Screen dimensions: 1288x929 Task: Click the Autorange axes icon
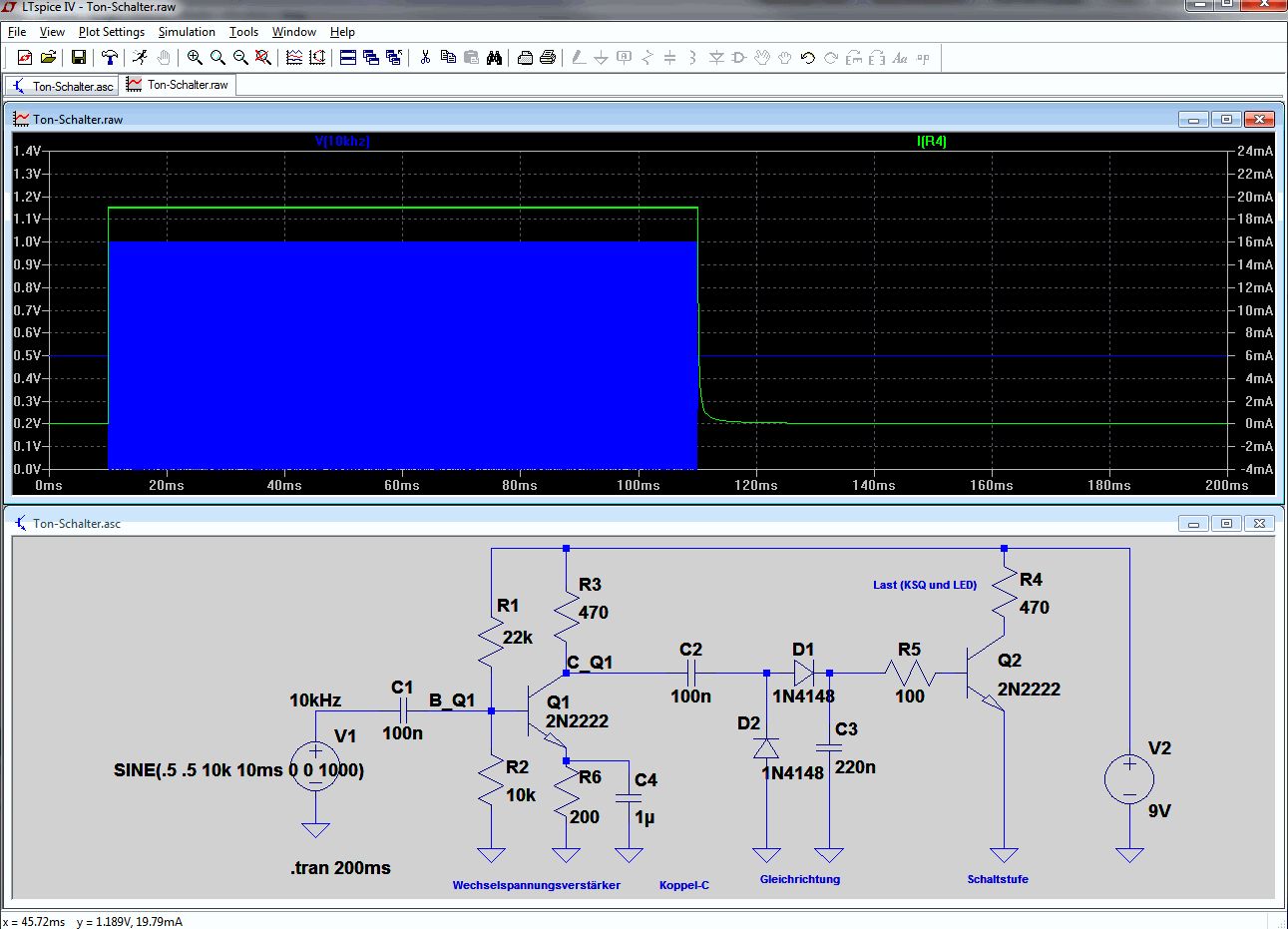click(317, 58)
